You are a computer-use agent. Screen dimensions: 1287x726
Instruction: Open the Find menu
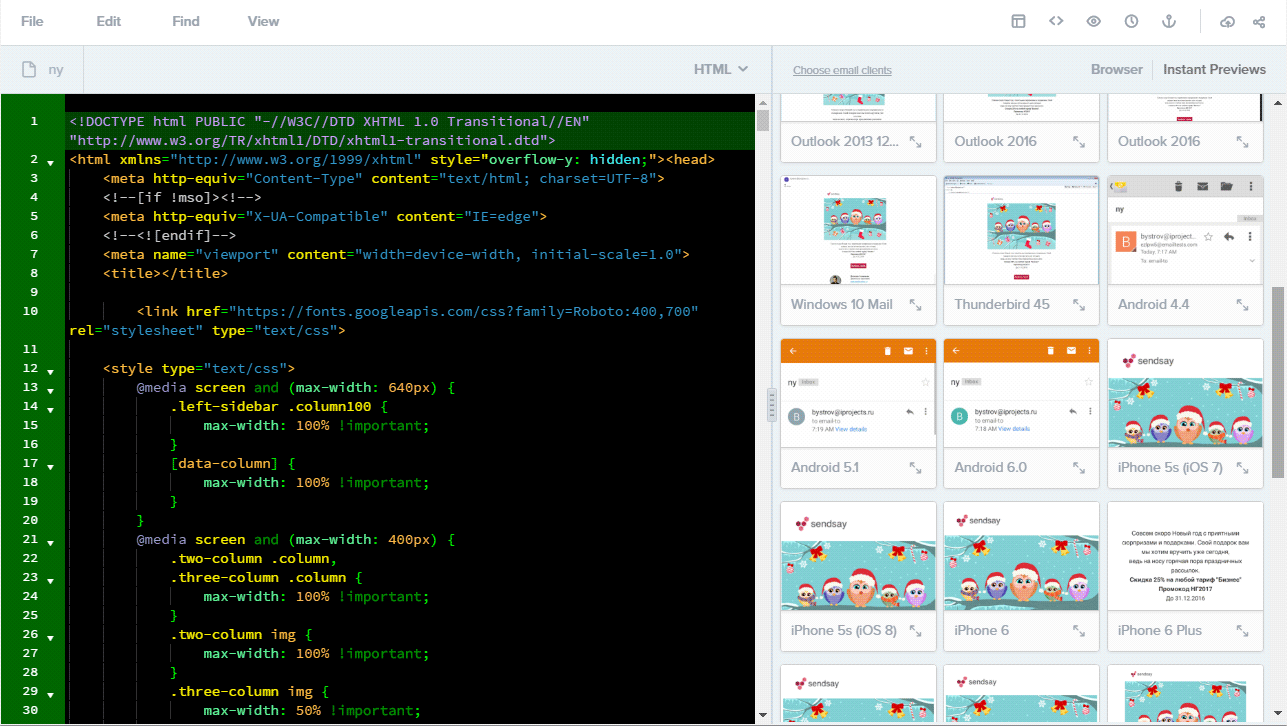[186, 21]
